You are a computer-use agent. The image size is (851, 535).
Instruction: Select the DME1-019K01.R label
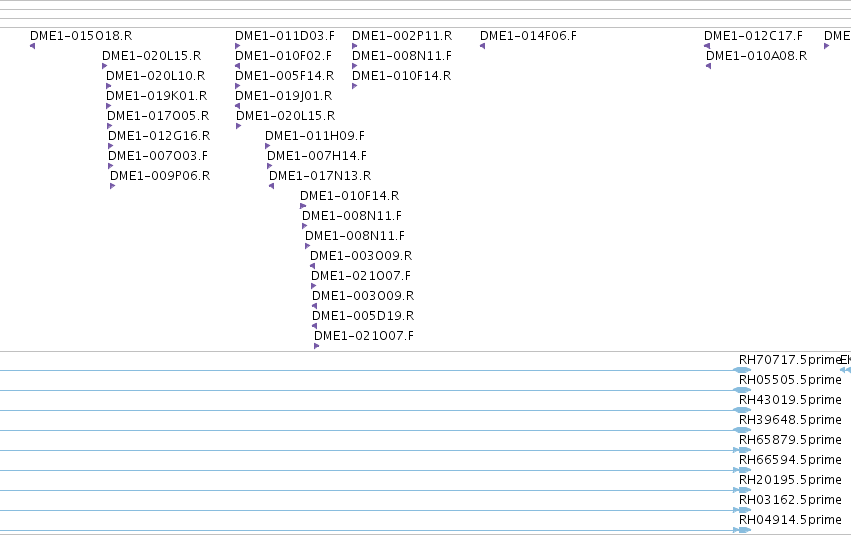(x=157, y=96)
